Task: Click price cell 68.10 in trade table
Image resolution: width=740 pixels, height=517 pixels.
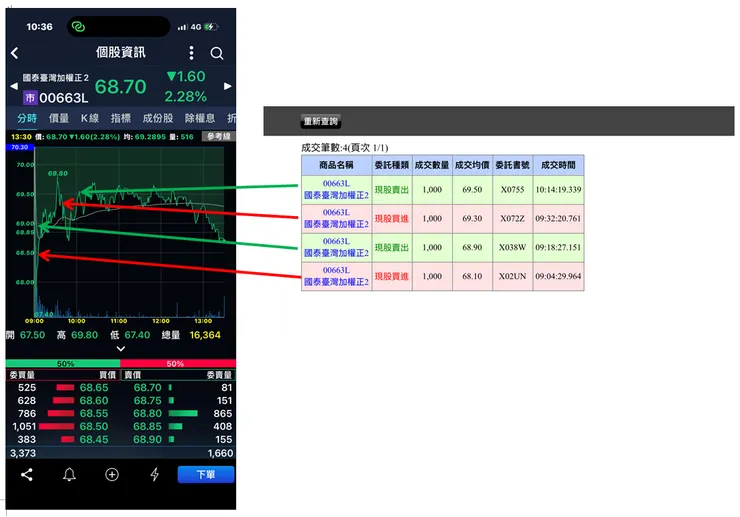Action: coord(472,276)
